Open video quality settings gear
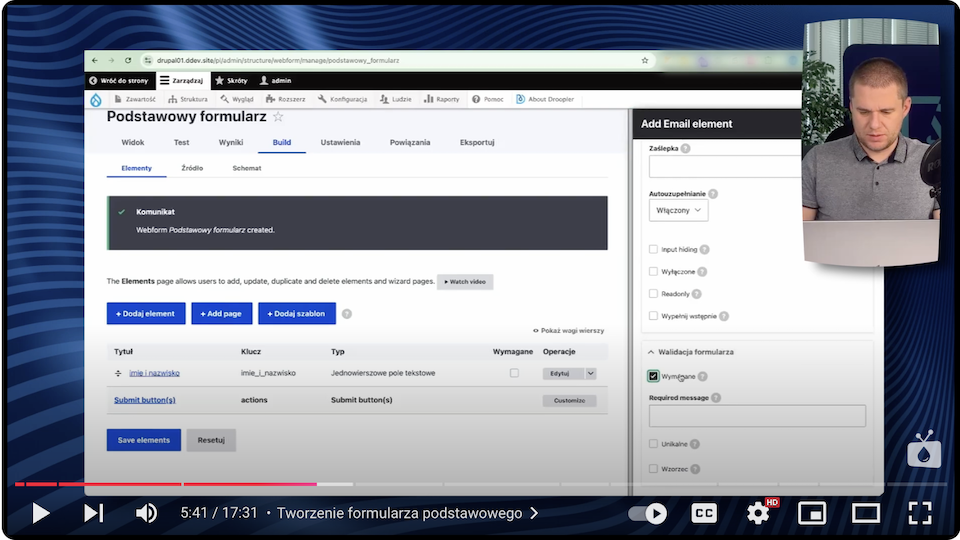The width and height of the screenshot is (960, 540). pyautogui.click(x=759, y=513)
